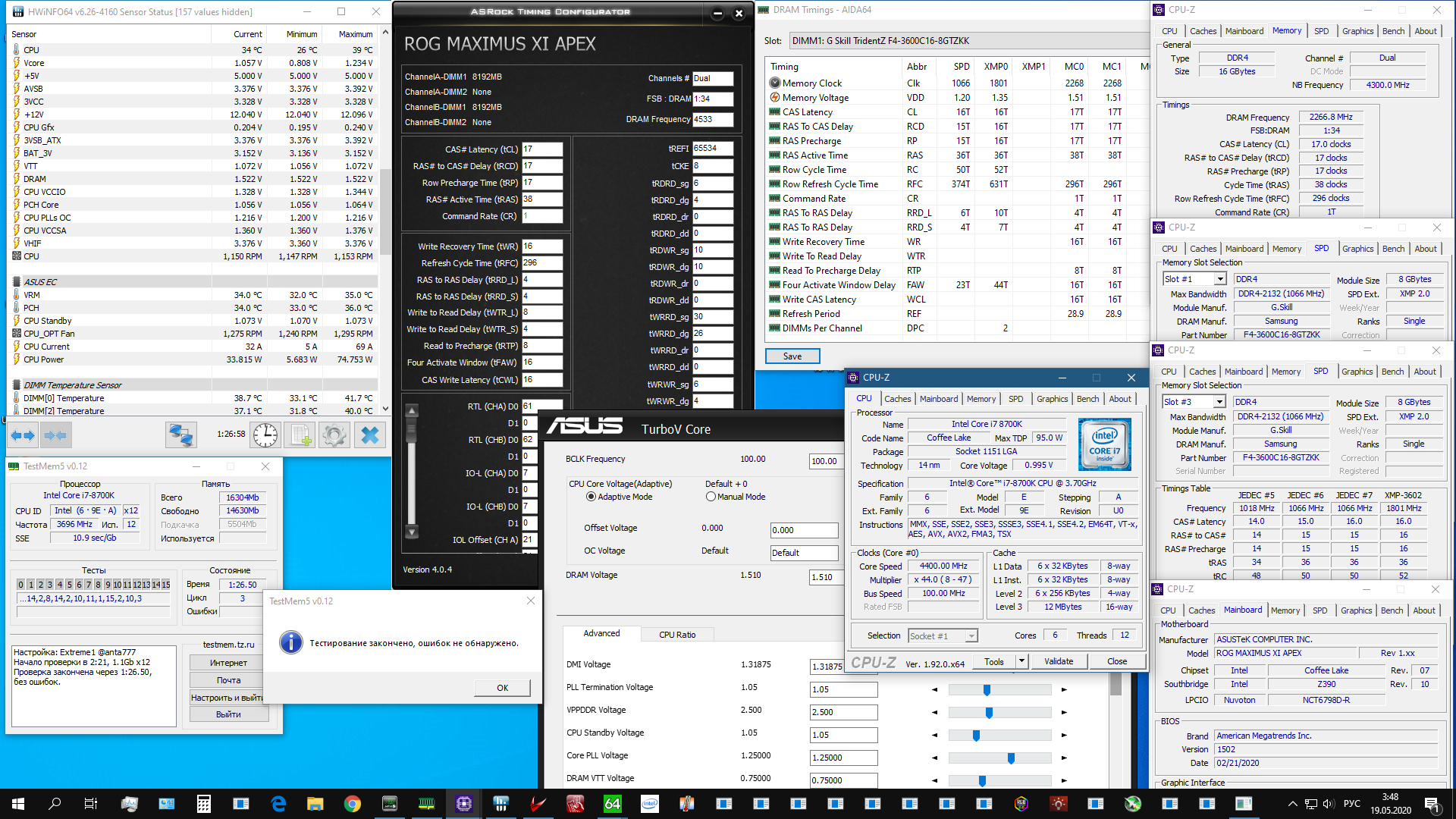Select Adaptive Mode radio button
This screenshot has height=819, width=1456.
[591, 497]
